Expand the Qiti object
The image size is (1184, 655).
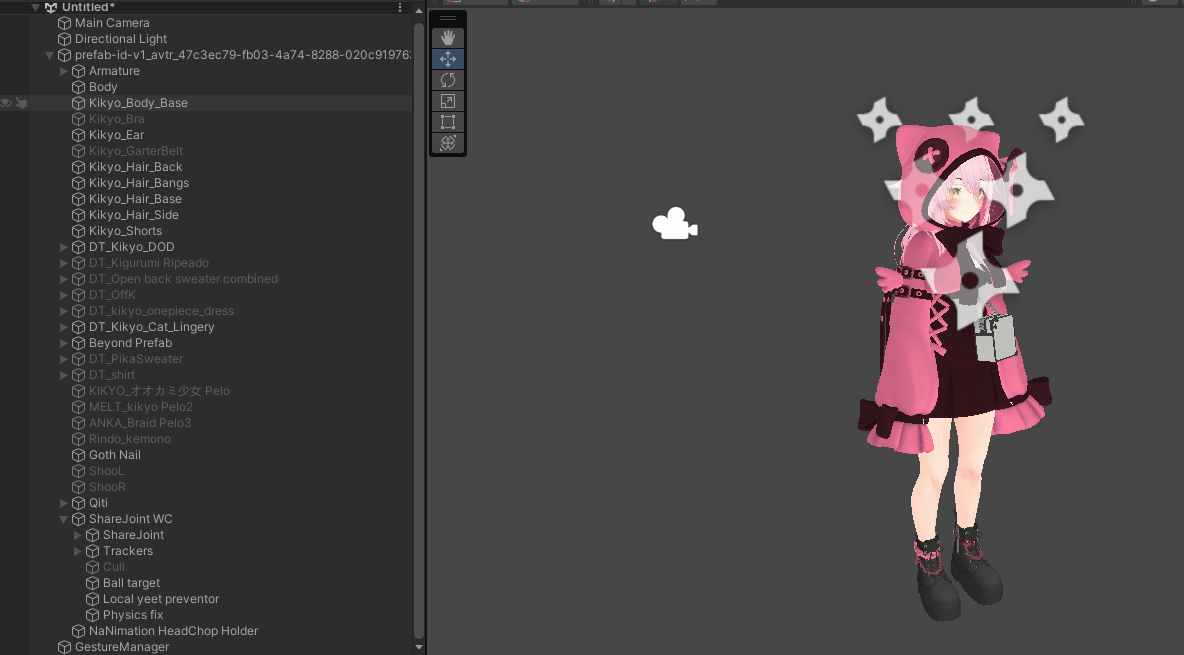63,503
